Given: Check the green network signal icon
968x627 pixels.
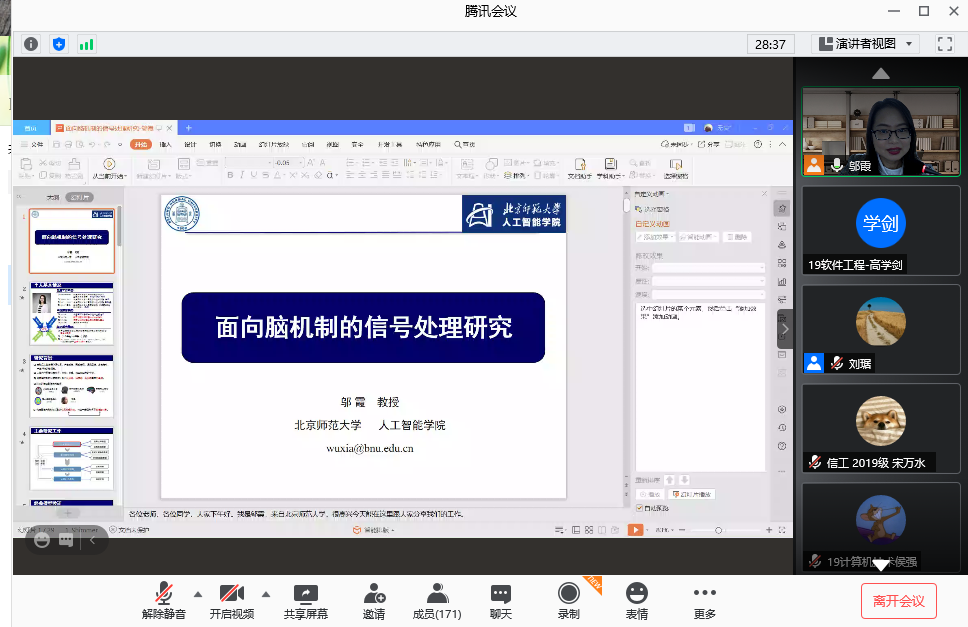Looking at the screenshot, I should pyautogui.click(x=87, y=44).
